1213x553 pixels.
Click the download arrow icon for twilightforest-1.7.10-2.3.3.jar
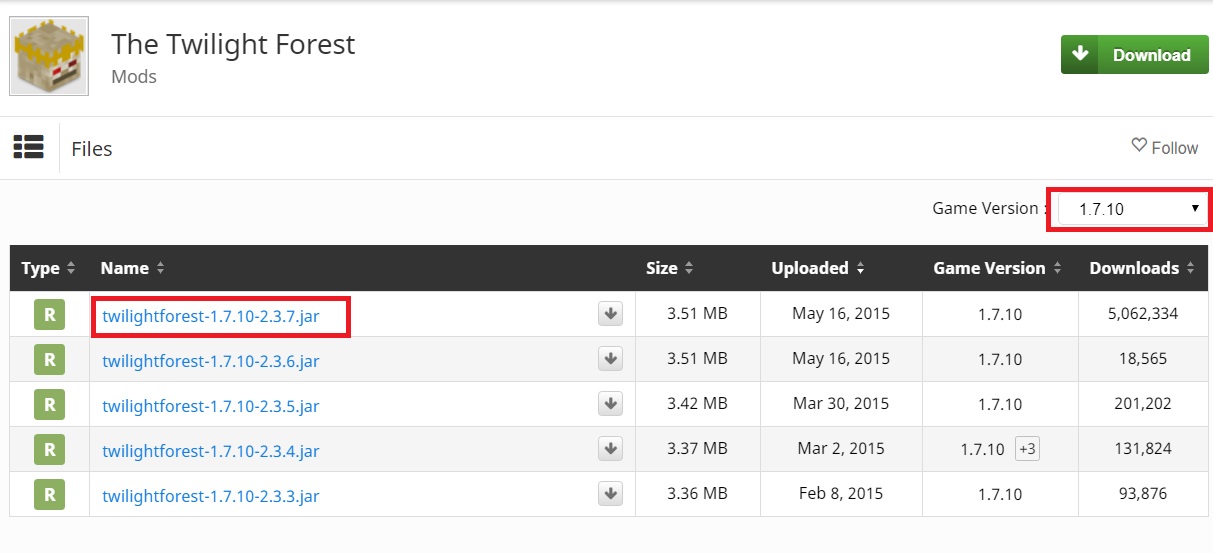611,494
